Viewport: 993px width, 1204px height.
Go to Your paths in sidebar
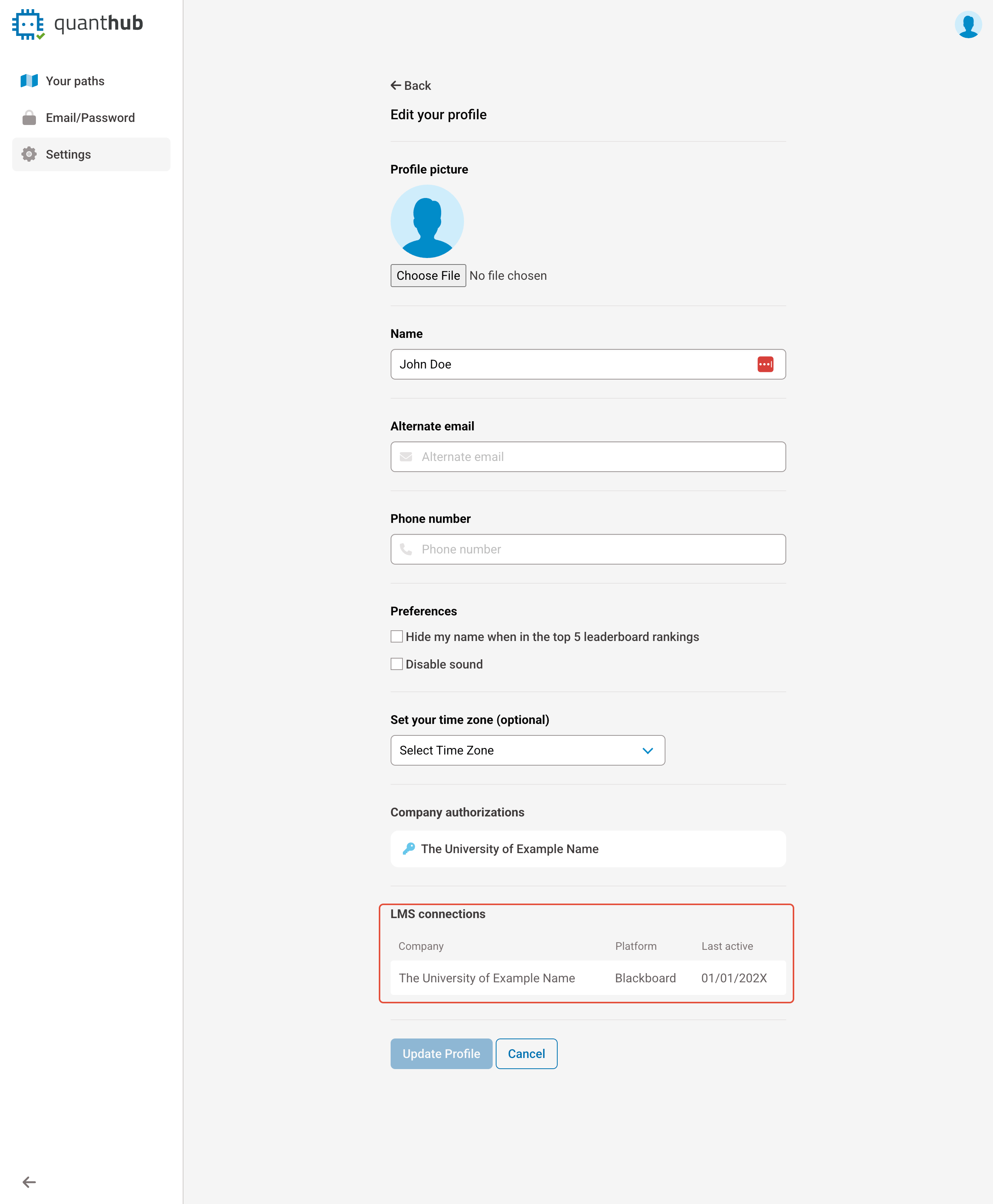click(x=75, y=81)
